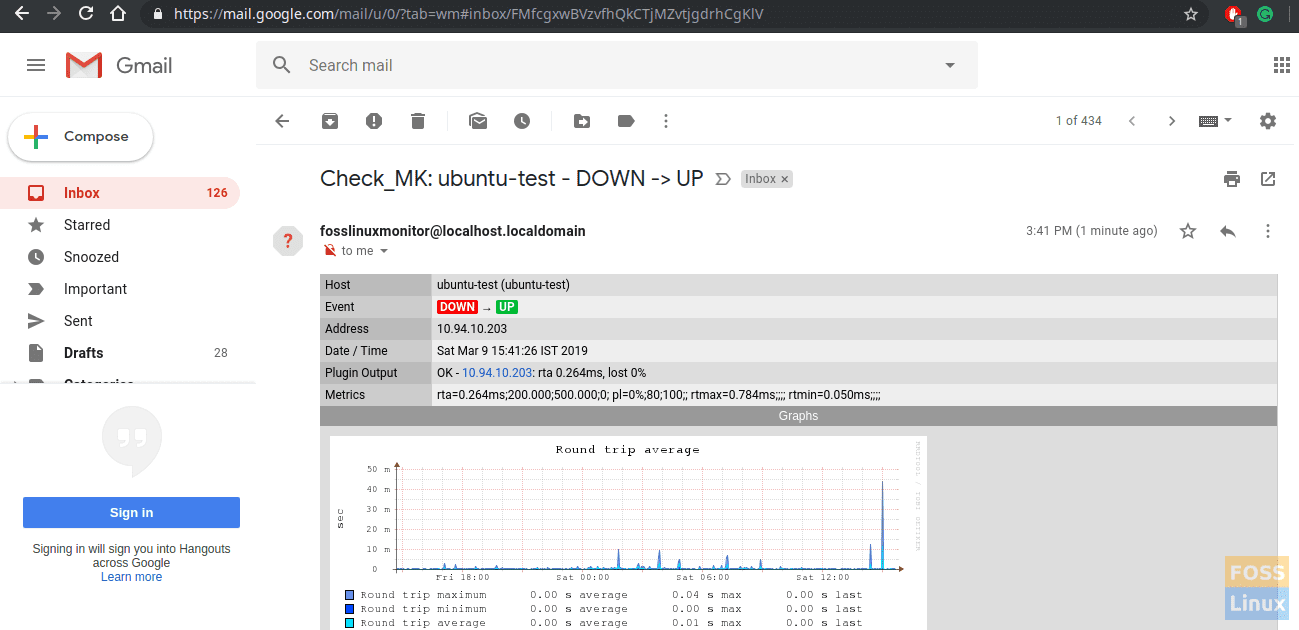The width and height of the screenshot is (1299, 630).
Task: Click the Round trip average legend swatch
Action: (350, 623)
